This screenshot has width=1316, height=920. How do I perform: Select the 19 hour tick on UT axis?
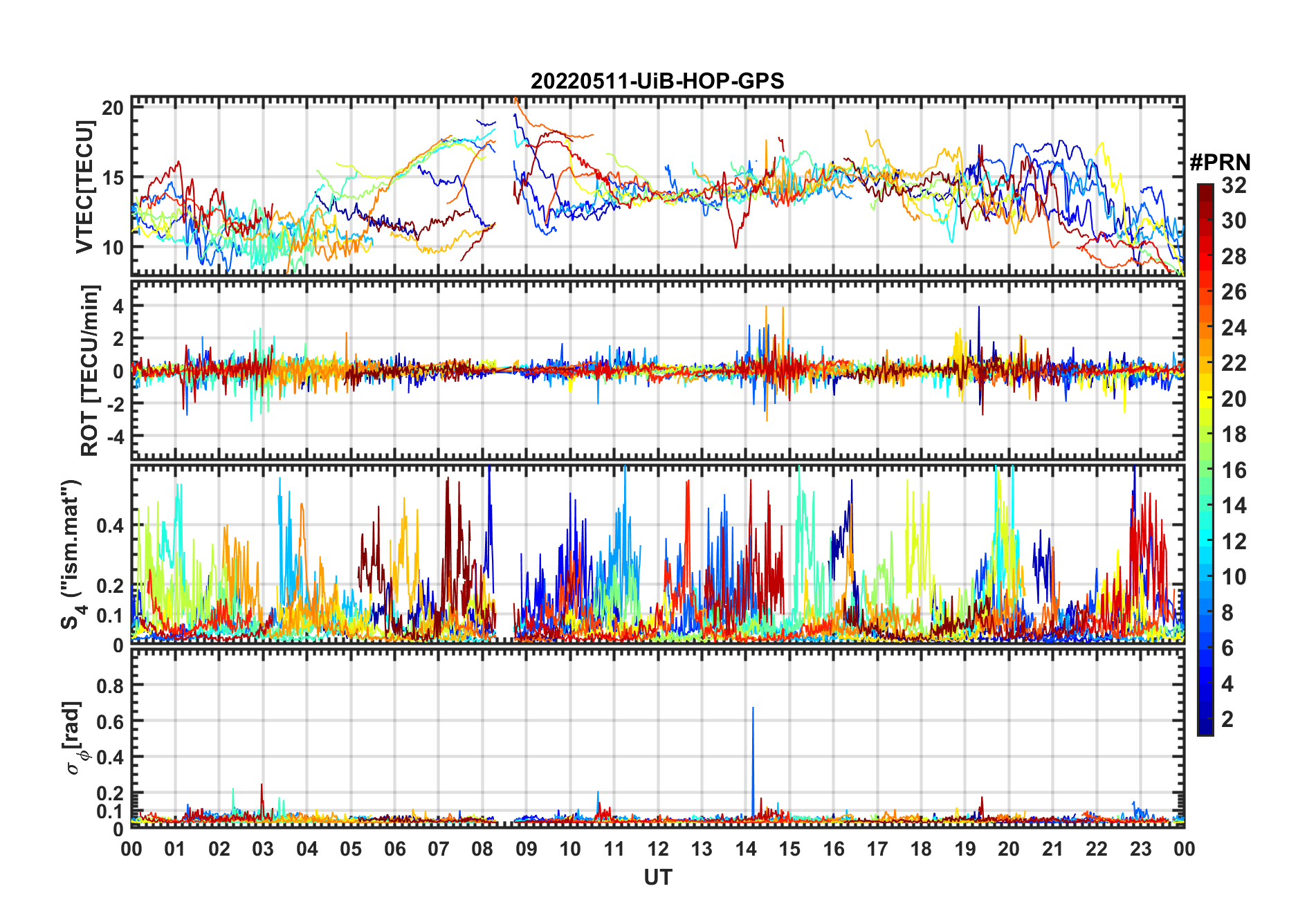tap(965, 849)
